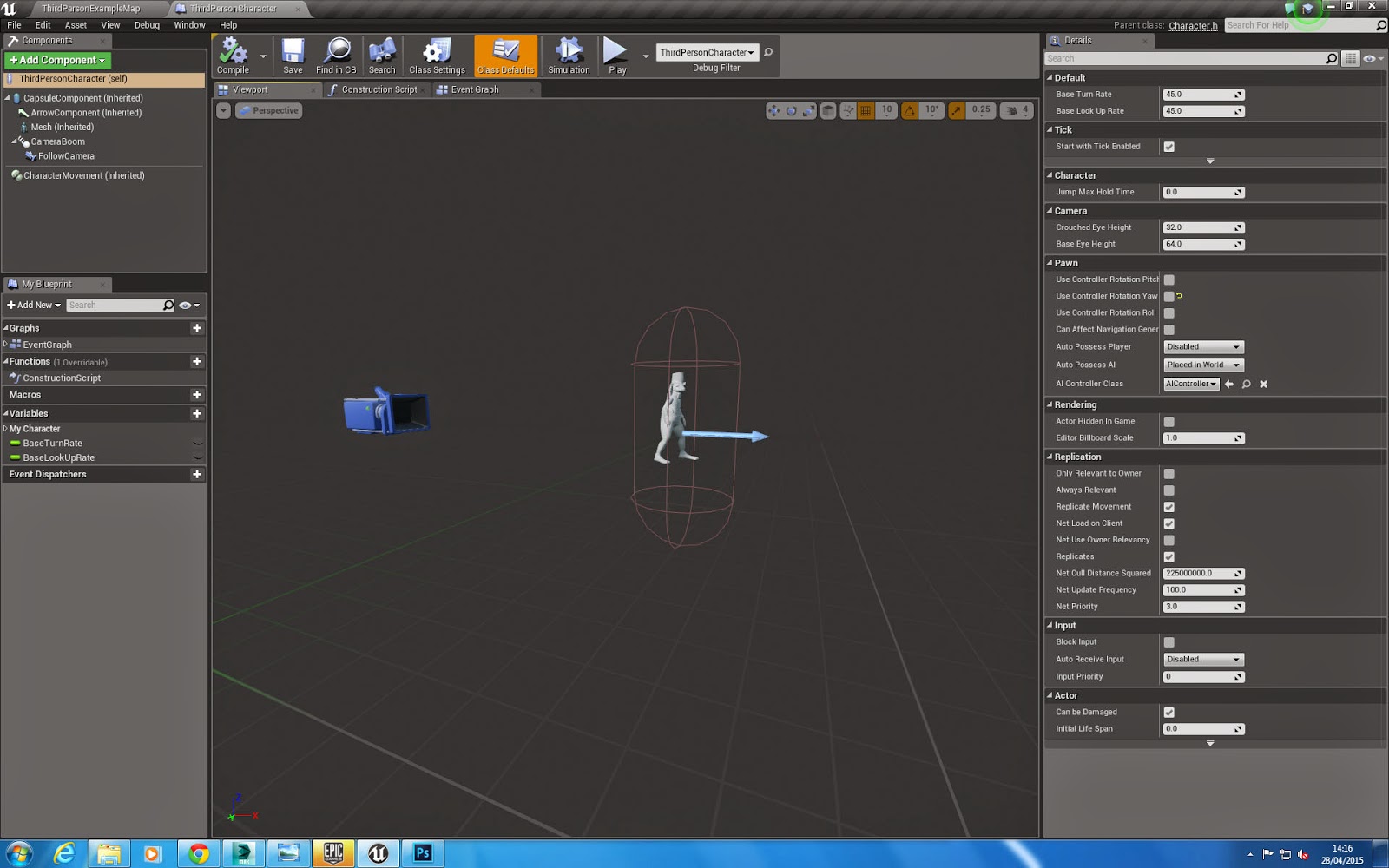Open the AIController class dropdown
This screenshot has width=1389, height=868.
pyautogui.click(x=1191, y=384)
